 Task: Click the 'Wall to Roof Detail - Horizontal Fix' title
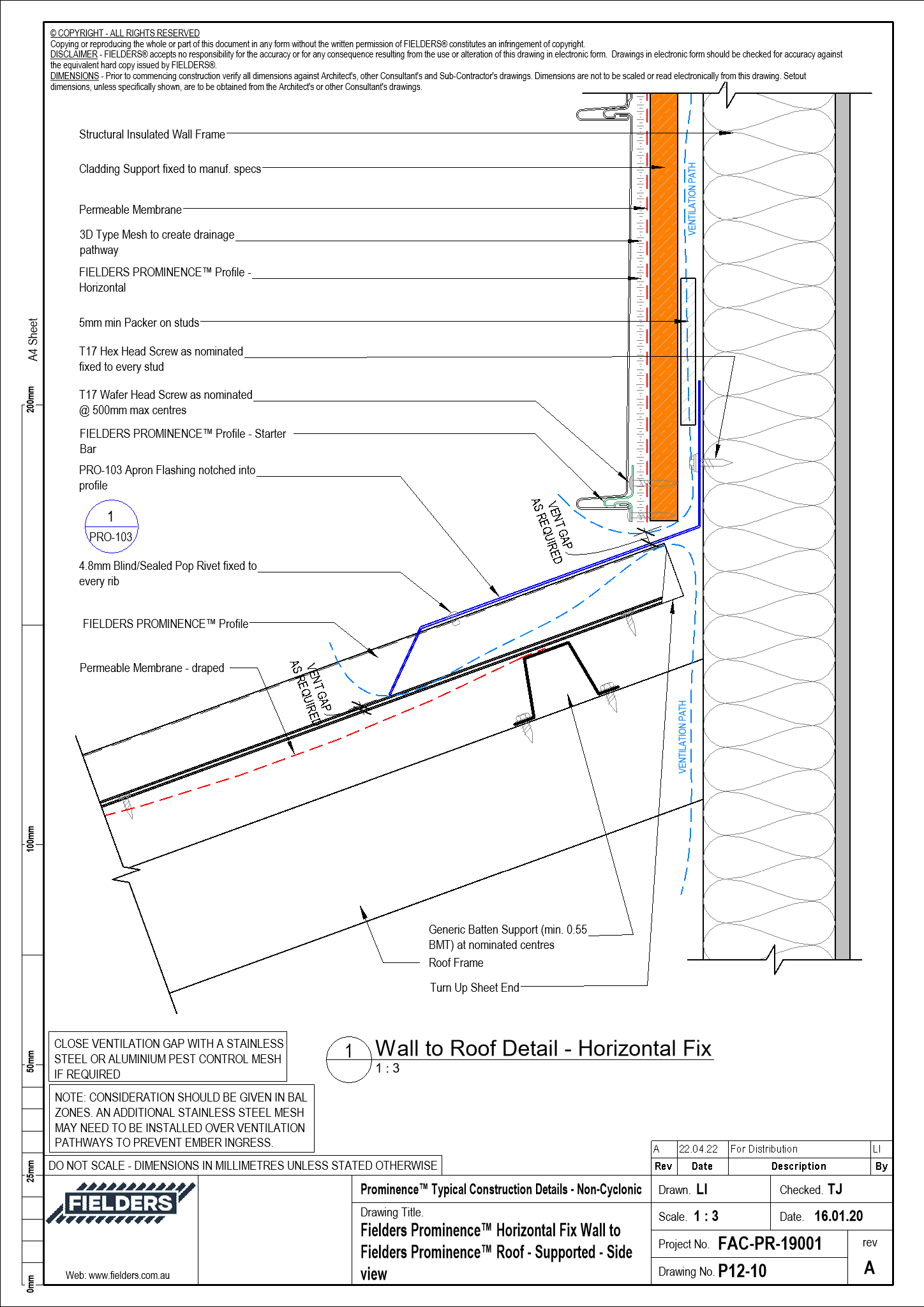click(543, 1049)
